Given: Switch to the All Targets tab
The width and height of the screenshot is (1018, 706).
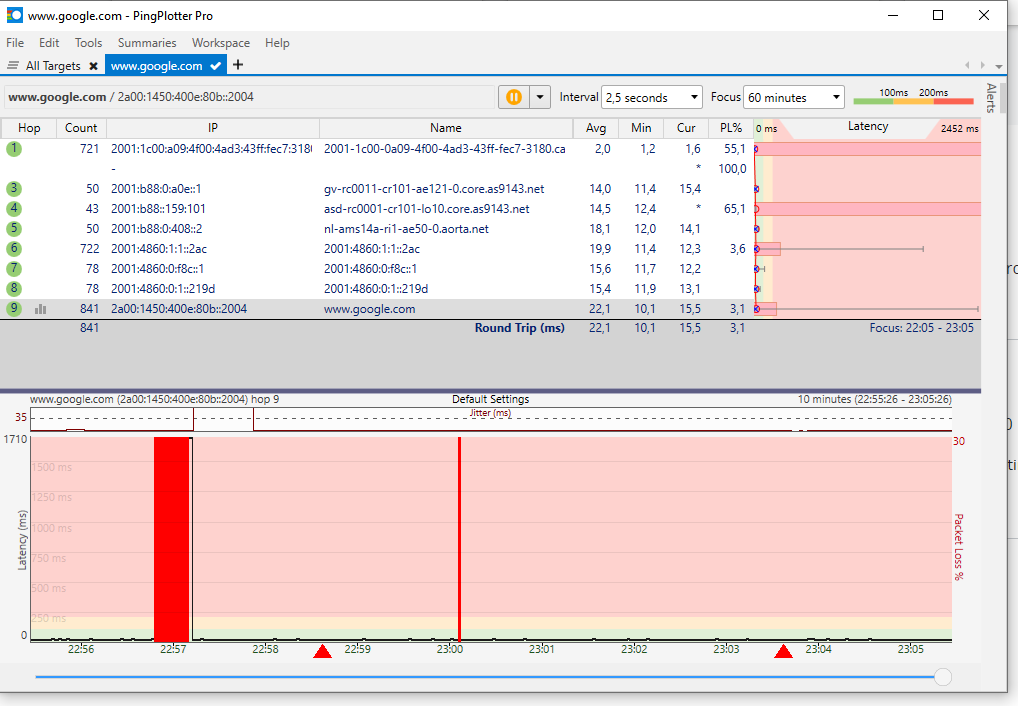Looking at the screenshot, I should [52, 66].
